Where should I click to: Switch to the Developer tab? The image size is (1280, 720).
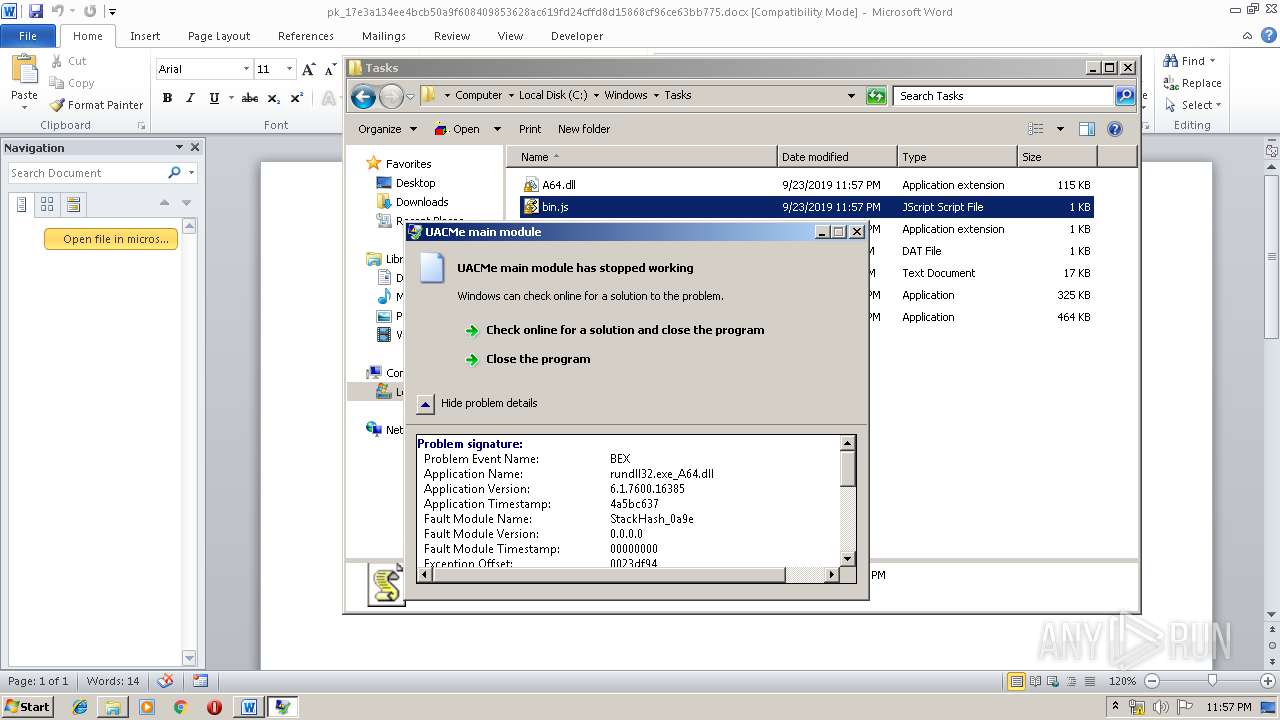(x=577, y=36)
